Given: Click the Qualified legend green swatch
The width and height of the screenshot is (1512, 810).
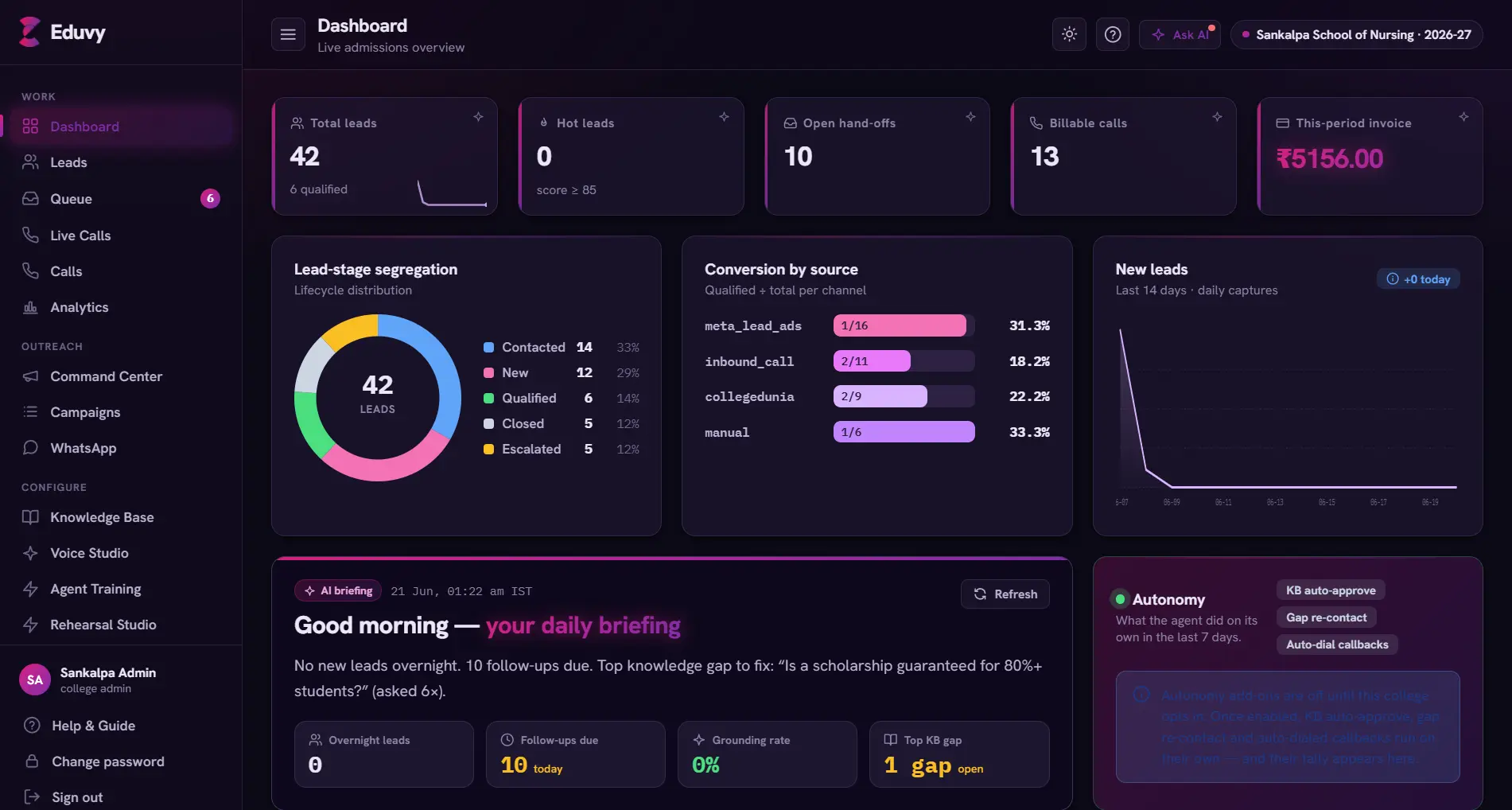Looking at the screenshot, I should tap(488, 399).
